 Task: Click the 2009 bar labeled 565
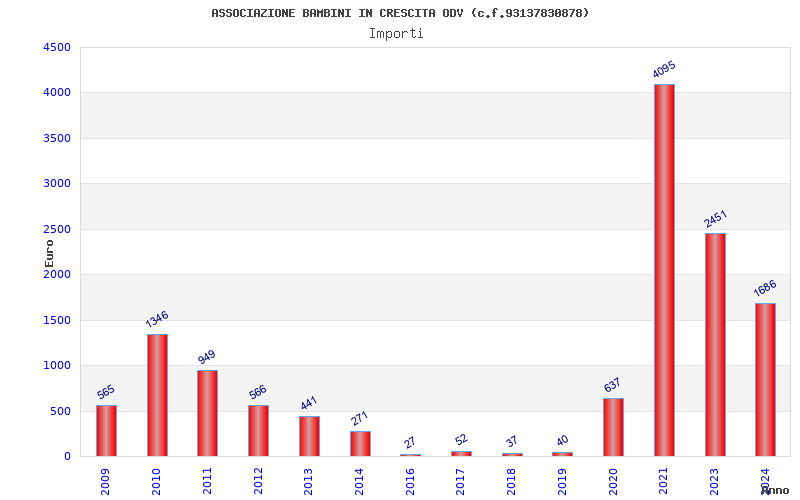coord(106,431)
